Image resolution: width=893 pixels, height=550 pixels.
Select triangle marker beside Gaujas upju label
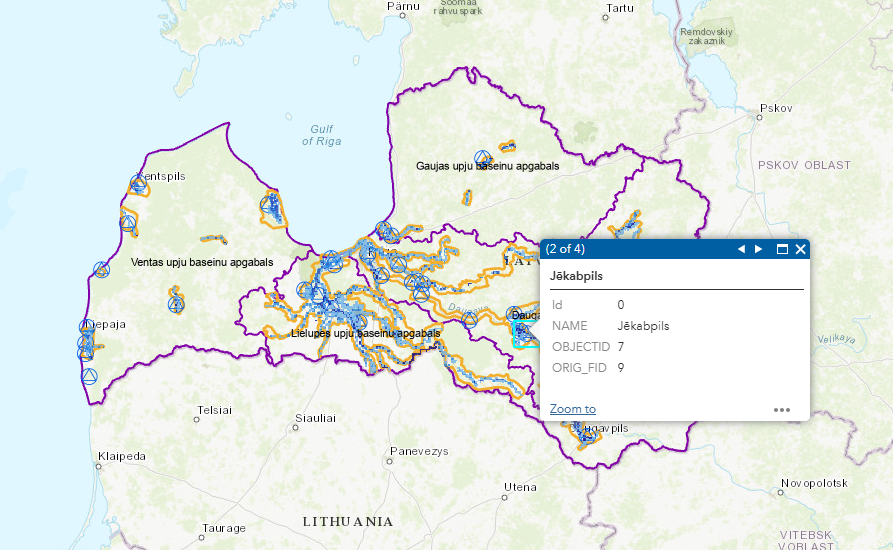point(483,158)
